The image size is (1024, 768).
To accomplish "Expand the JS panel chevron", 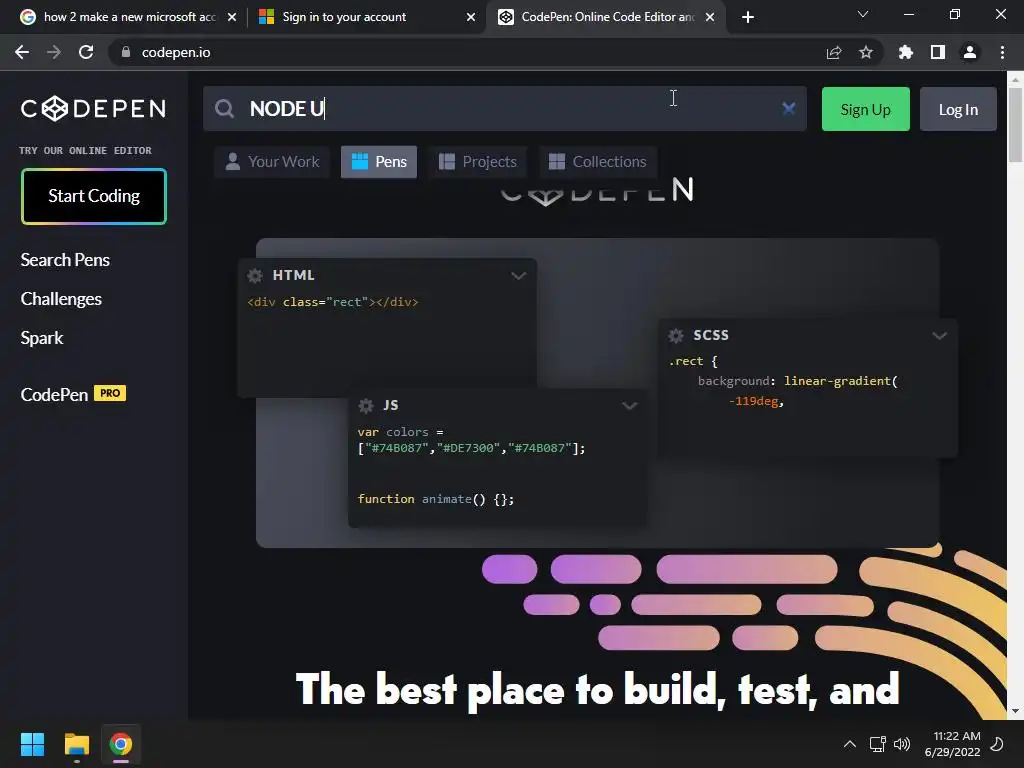I will click(x=630, y=406).
